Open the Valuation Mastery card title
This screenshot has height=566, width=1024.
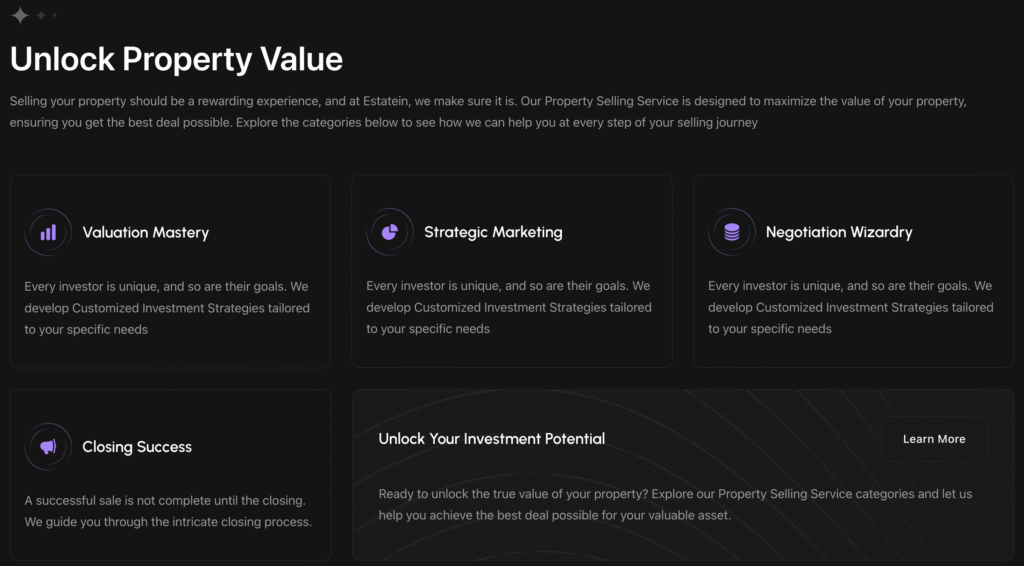coord(146,232)
